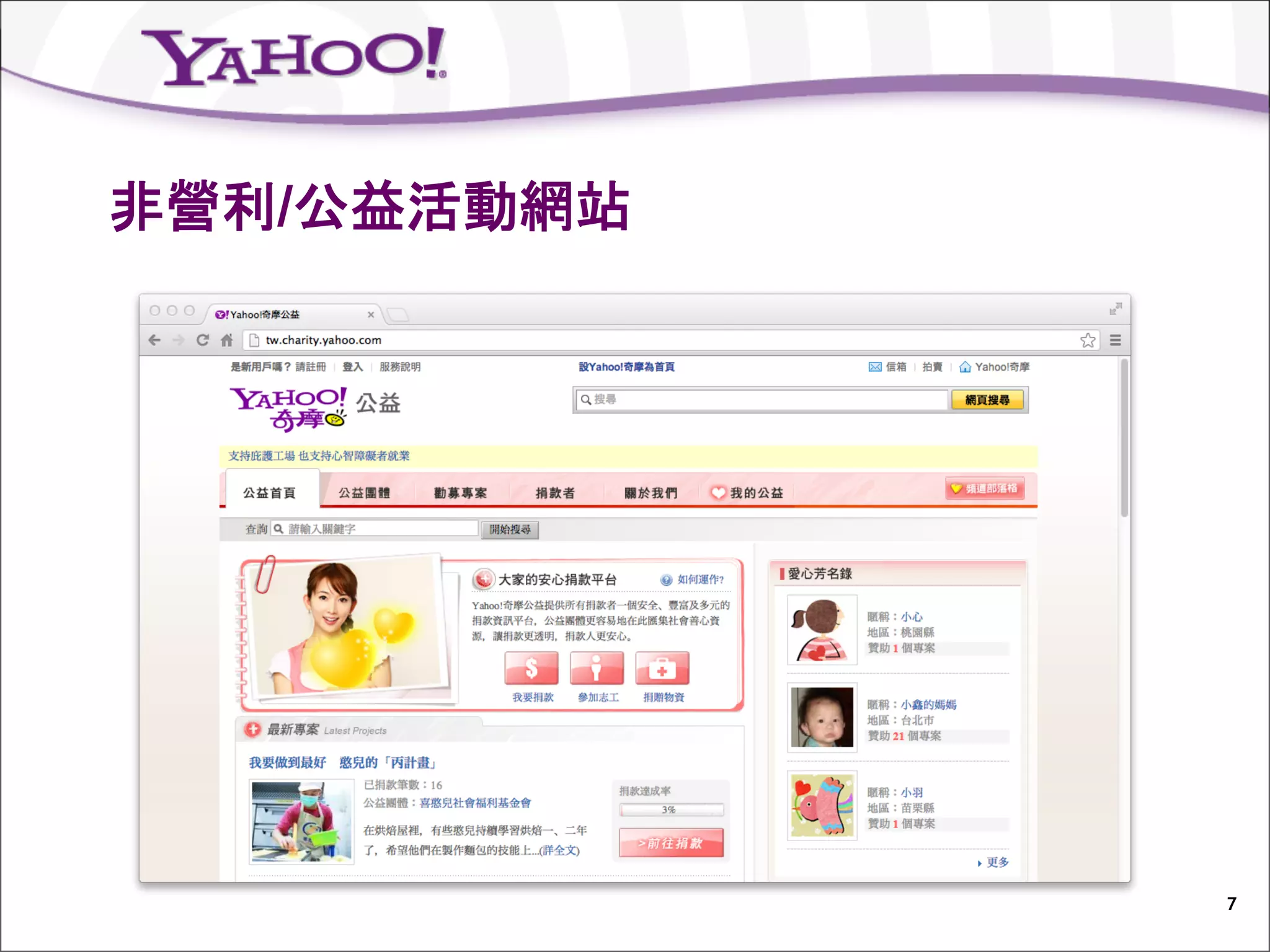Screen dimensions: 1270x952
Task: Open the Chrome hamburger menu
Action: click(x=1115, y=340)
